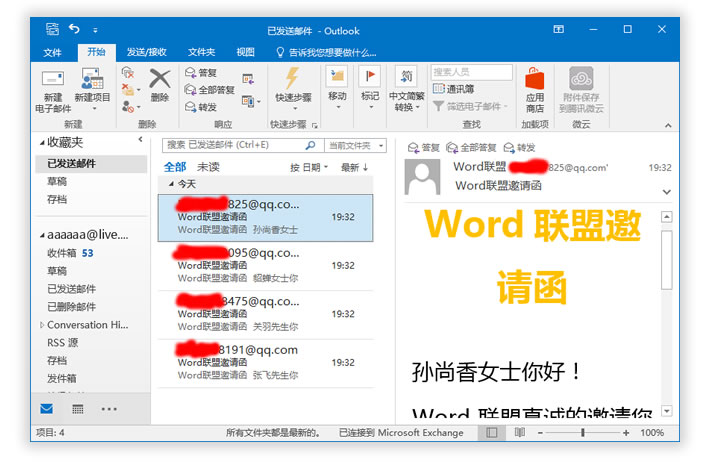This screenshot has height=462, width=710.
Task: Open the Move (移动) dropdown button
Action: pos(337,88)
